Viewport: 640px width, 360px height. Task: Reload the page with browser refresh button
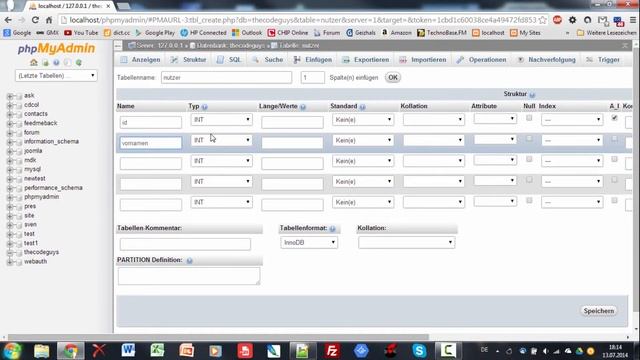[x=35, y=20]
